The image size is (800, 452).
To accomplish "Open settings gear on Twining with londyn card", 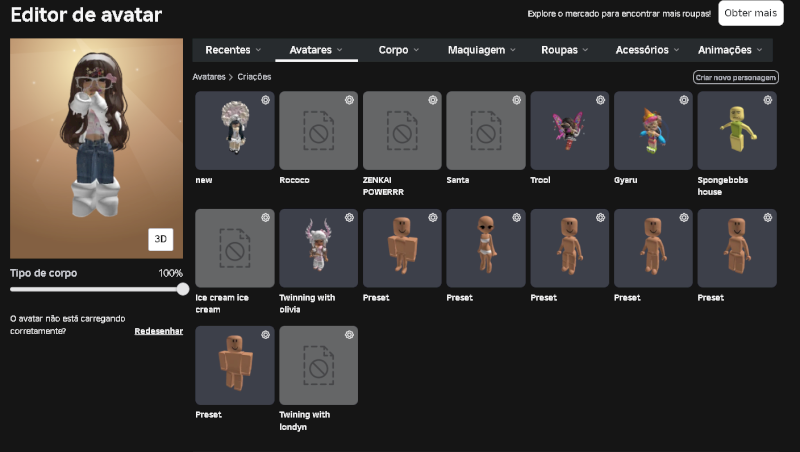I will coord(349,335).
